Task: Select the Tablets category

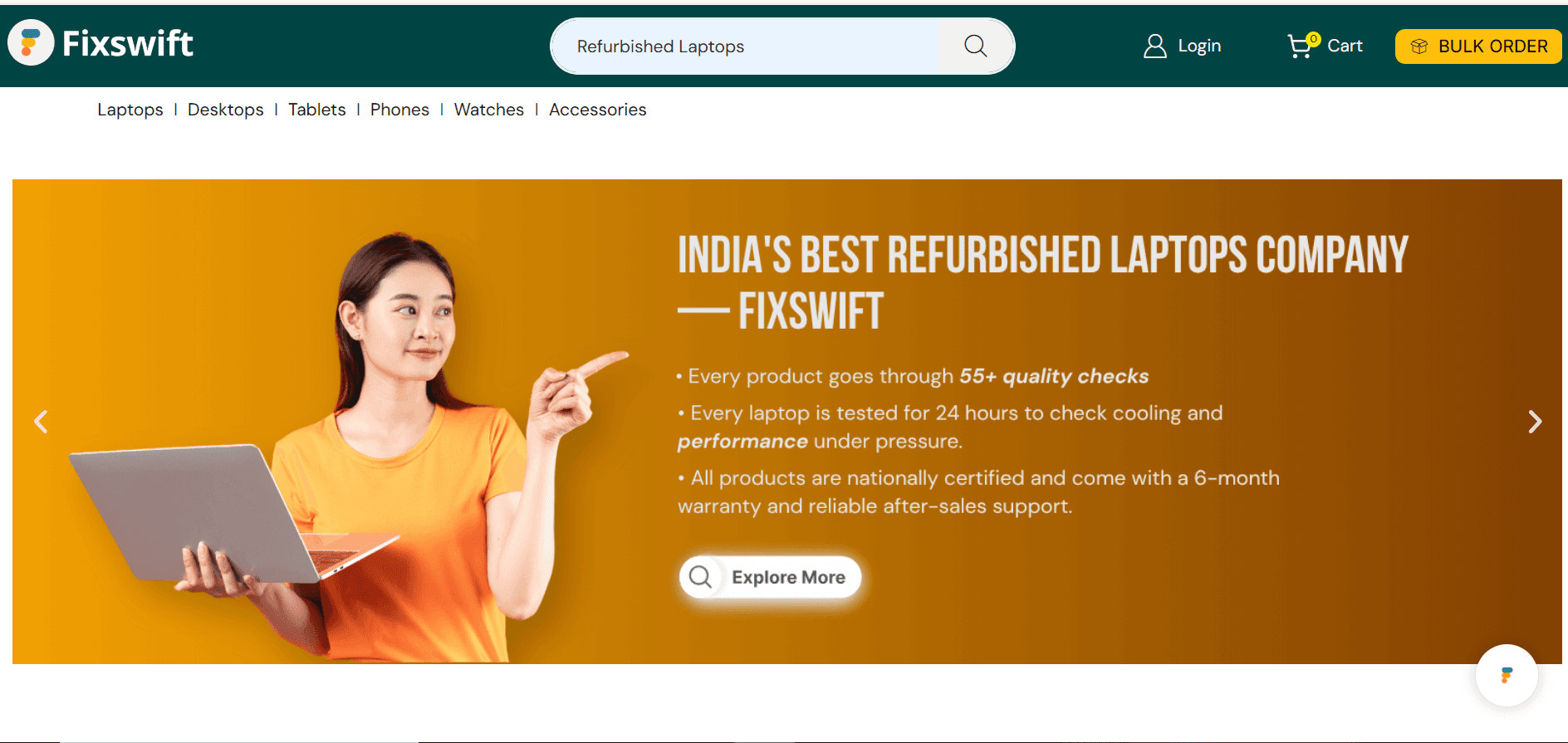Action: coord(317,110)
